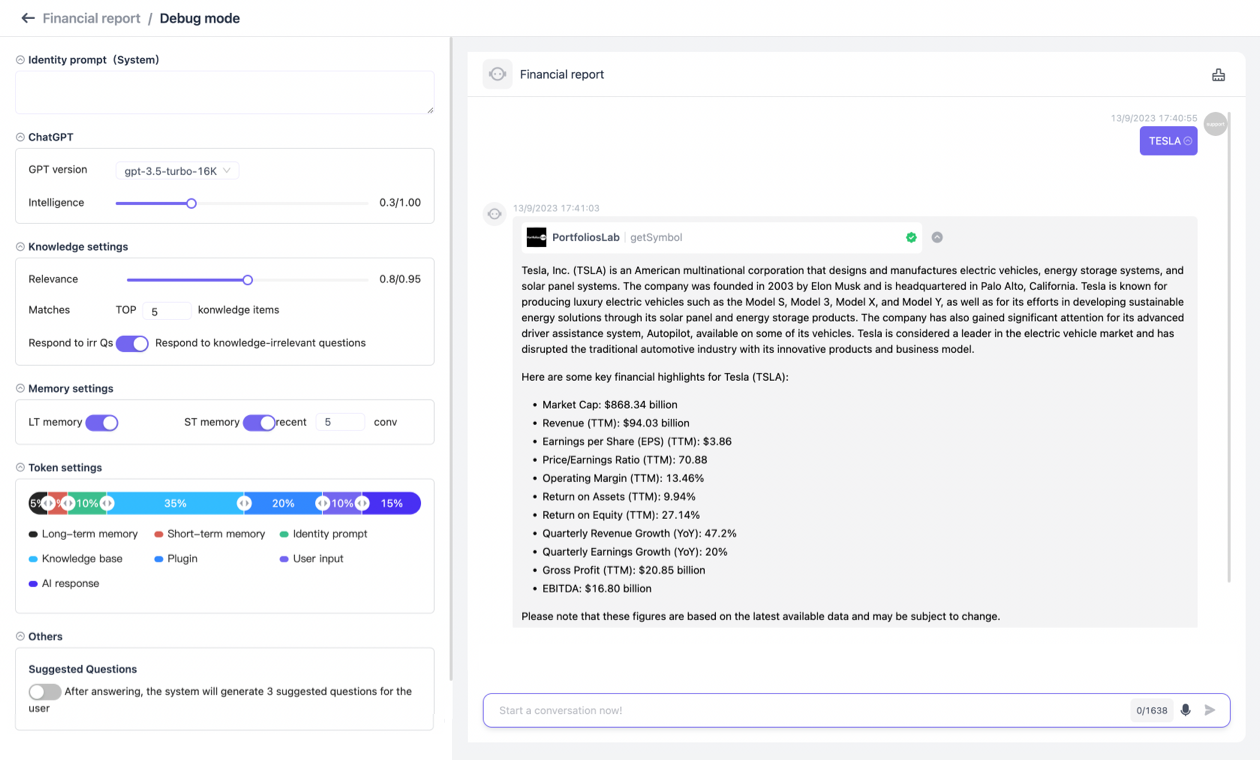Collapse the Token settings section

coord(20,468)
